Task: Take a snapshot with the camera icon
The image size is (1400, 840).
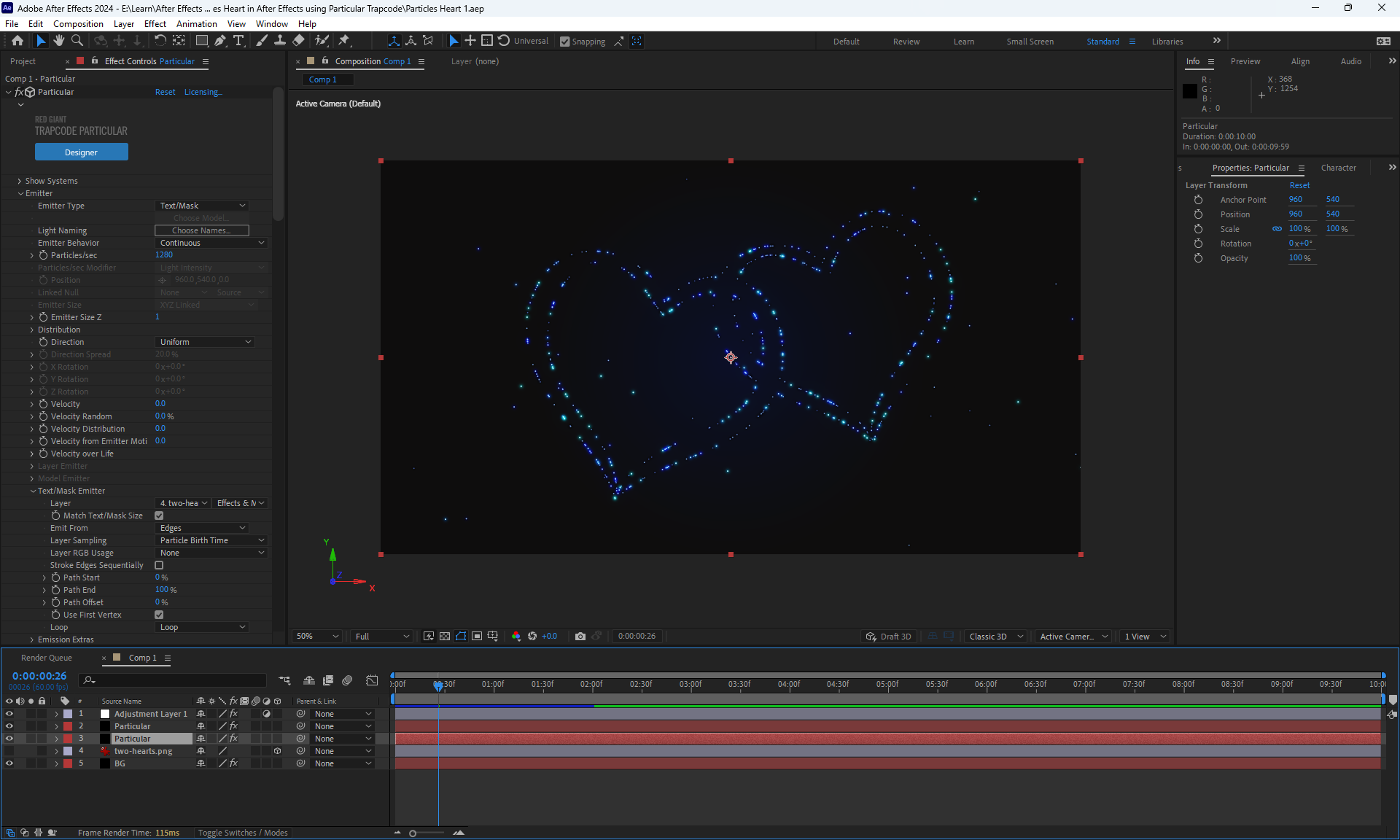Action: tap(580, 637)
